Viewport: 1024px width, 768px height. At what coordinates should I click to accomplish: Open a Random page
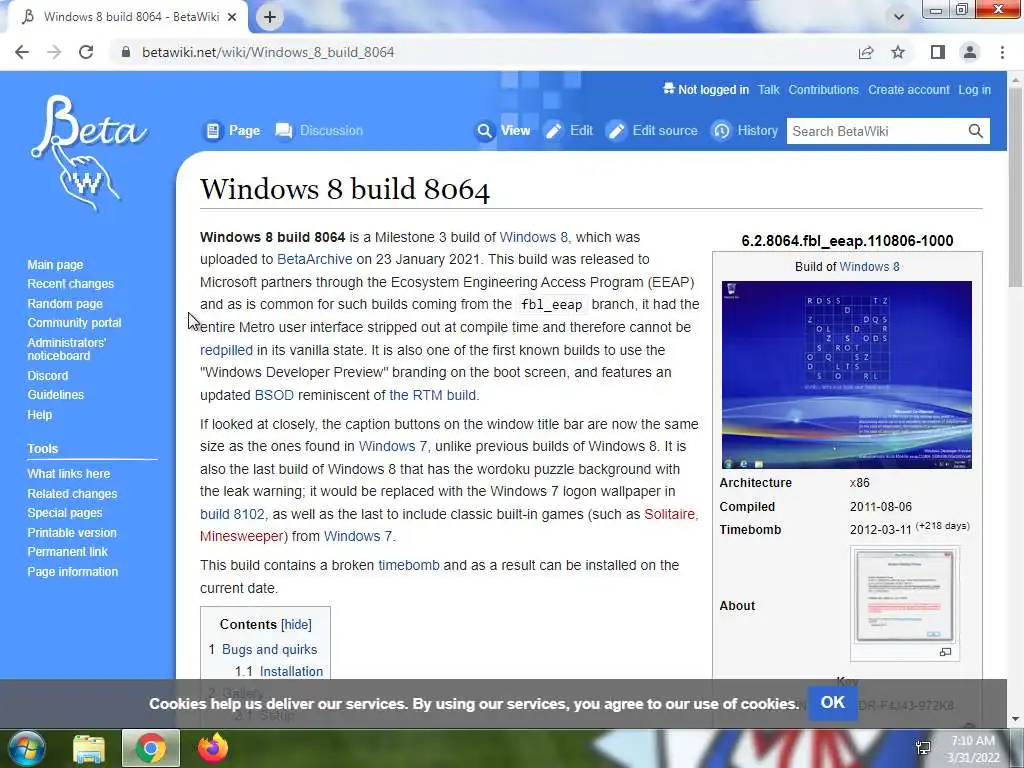click(x=65, y=303)
